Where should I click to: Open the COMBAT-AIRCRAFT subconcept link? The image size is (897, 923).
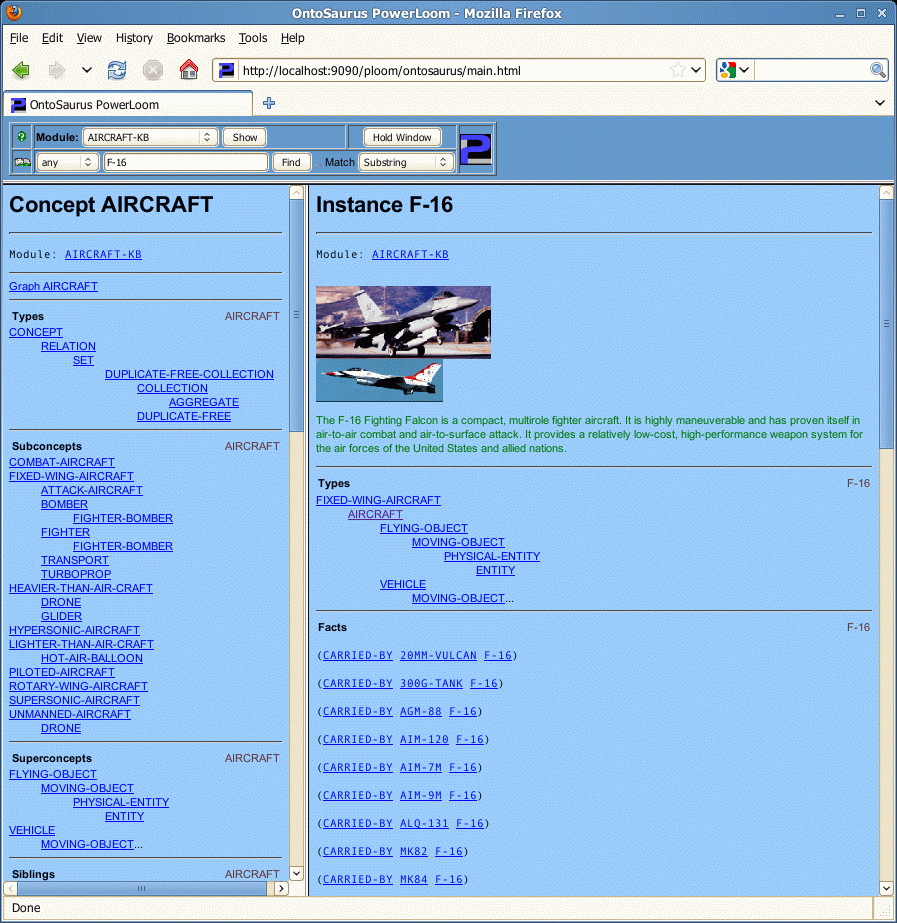(x=62, y=462)
